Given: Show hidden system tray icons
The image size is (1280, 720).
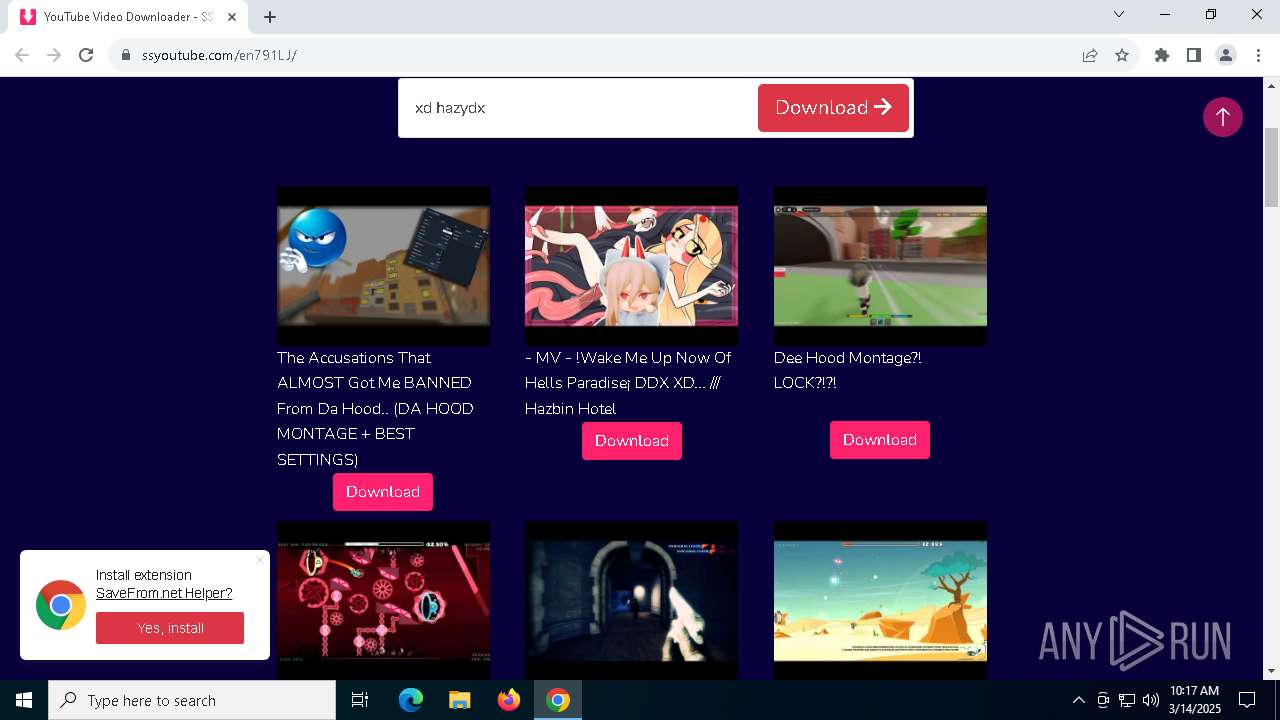Looking at the screenshot, I should click(1078, 700).
